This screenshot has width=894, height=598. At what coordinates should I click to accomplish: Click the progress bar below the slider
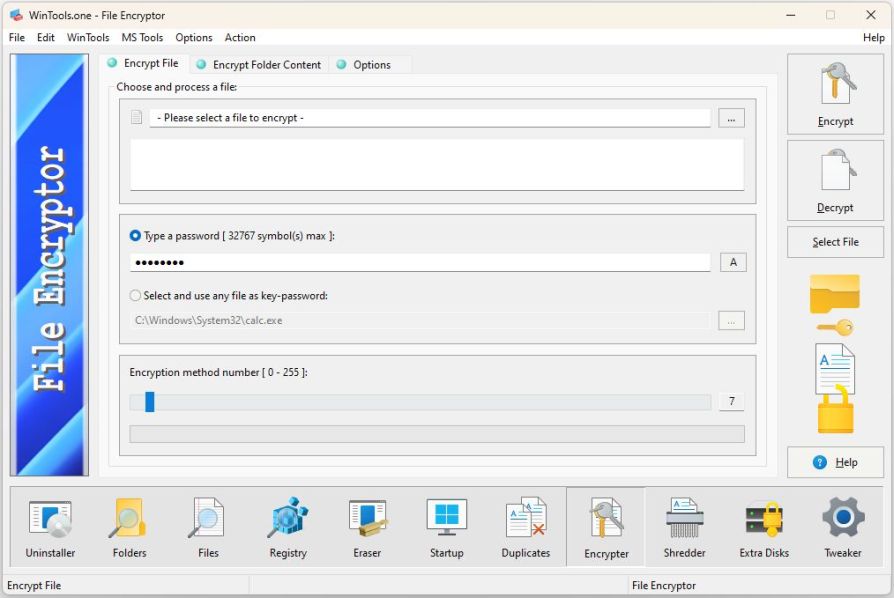[x=437, y=434]
